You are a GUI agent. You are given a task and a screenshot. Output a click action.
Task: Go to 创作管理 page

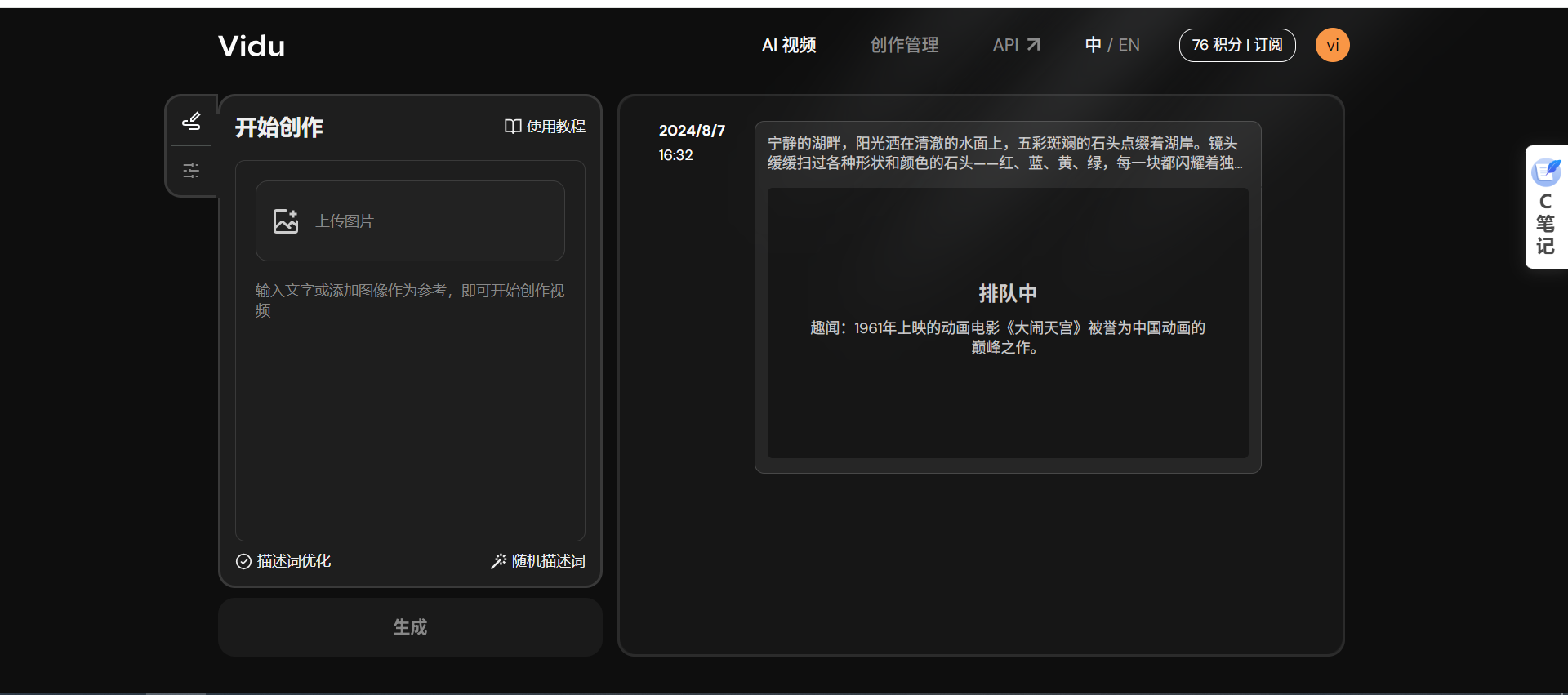[x=904, y=45]
